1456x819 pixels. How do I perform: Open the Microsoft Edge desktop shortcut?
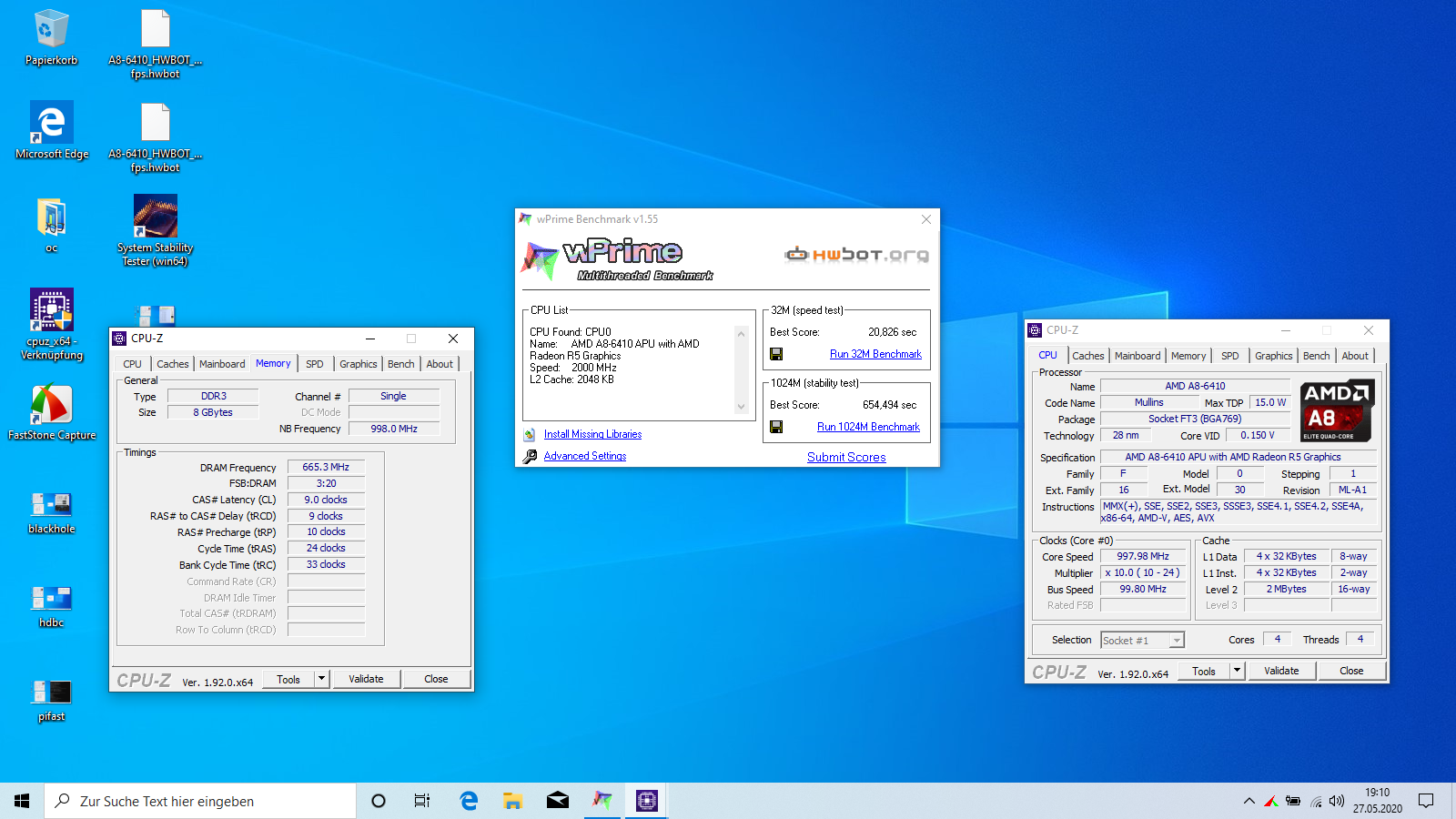[x=52, y=131]
